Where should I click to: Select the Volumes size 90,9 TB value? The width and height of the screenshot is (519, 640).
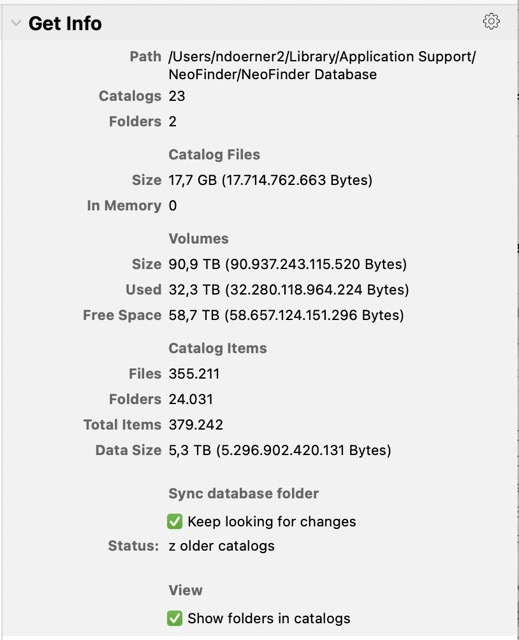pyautogui.click(x=288, y=264)
